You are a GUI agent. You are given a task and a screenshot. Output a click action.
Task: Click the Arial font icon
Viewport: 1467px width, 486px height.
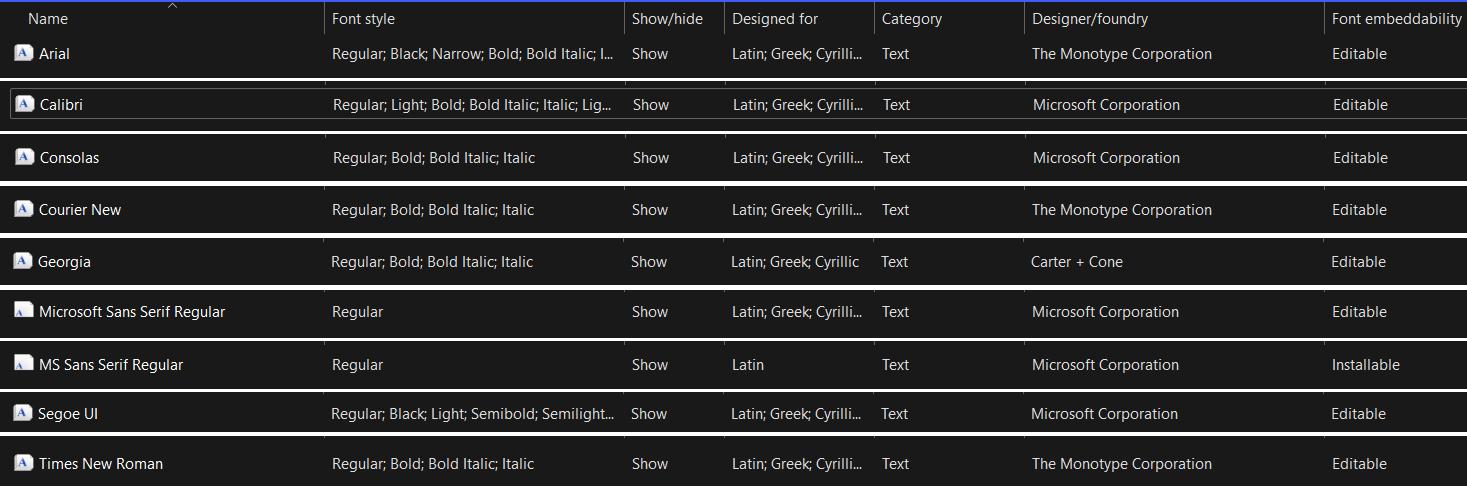click(24, 53)
